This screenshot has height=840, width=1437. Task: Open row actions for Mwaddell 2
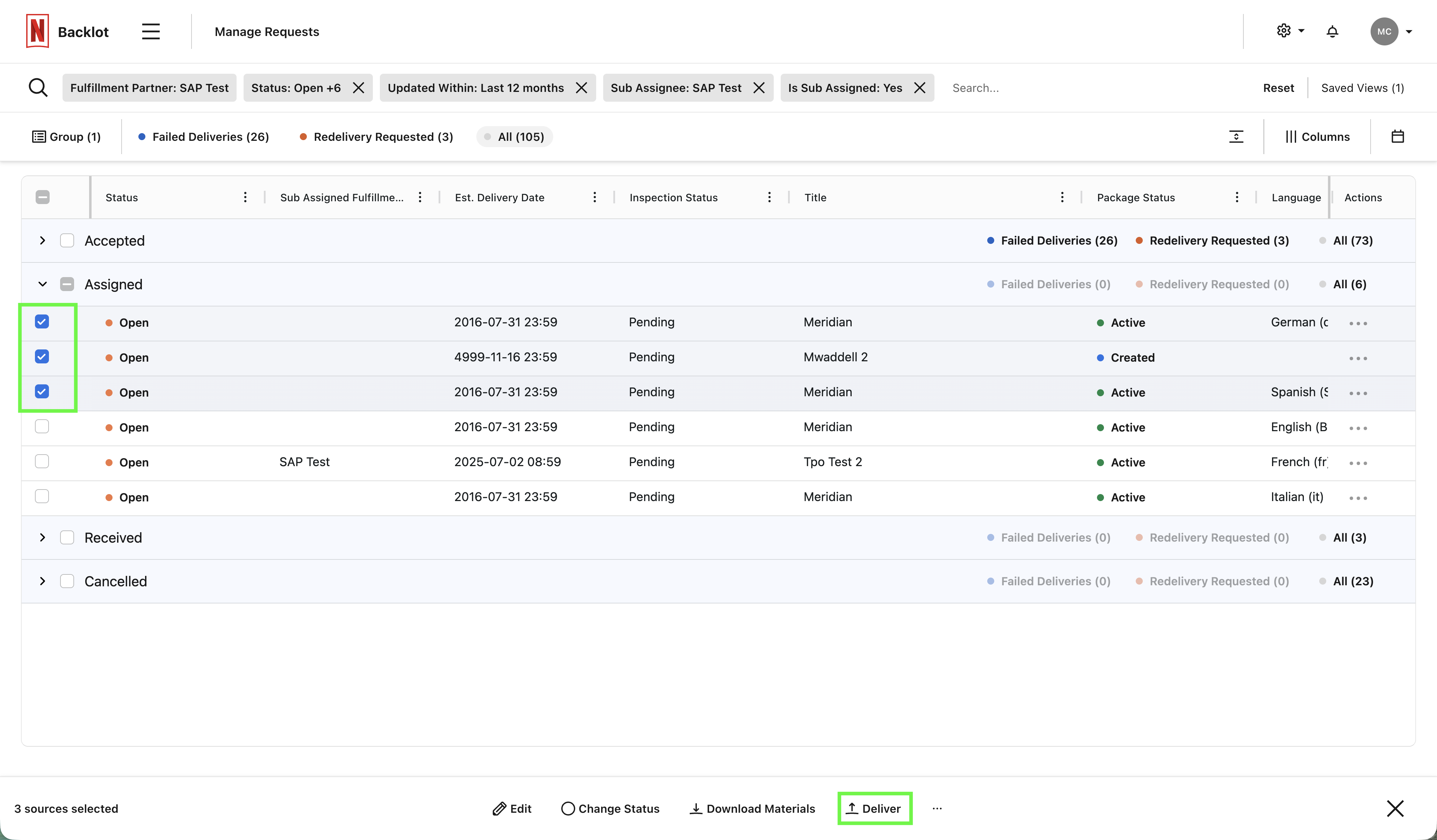pyautogui.click(x=1358, y=358)
